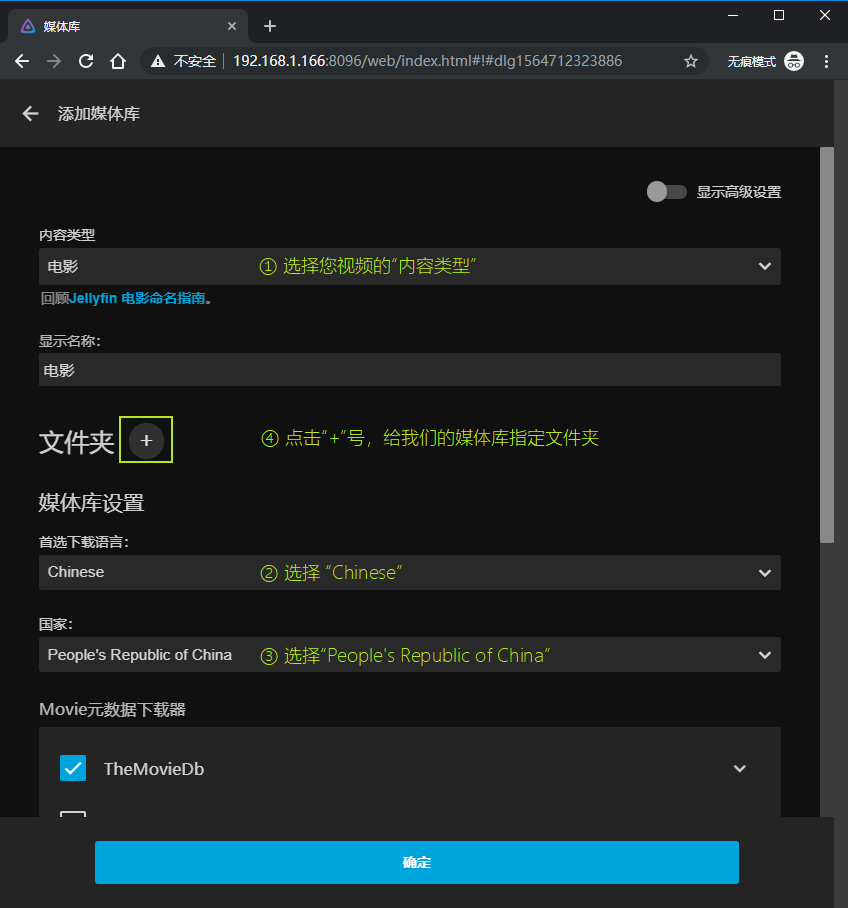Open a new browser tab

click(x=269, y=26)
